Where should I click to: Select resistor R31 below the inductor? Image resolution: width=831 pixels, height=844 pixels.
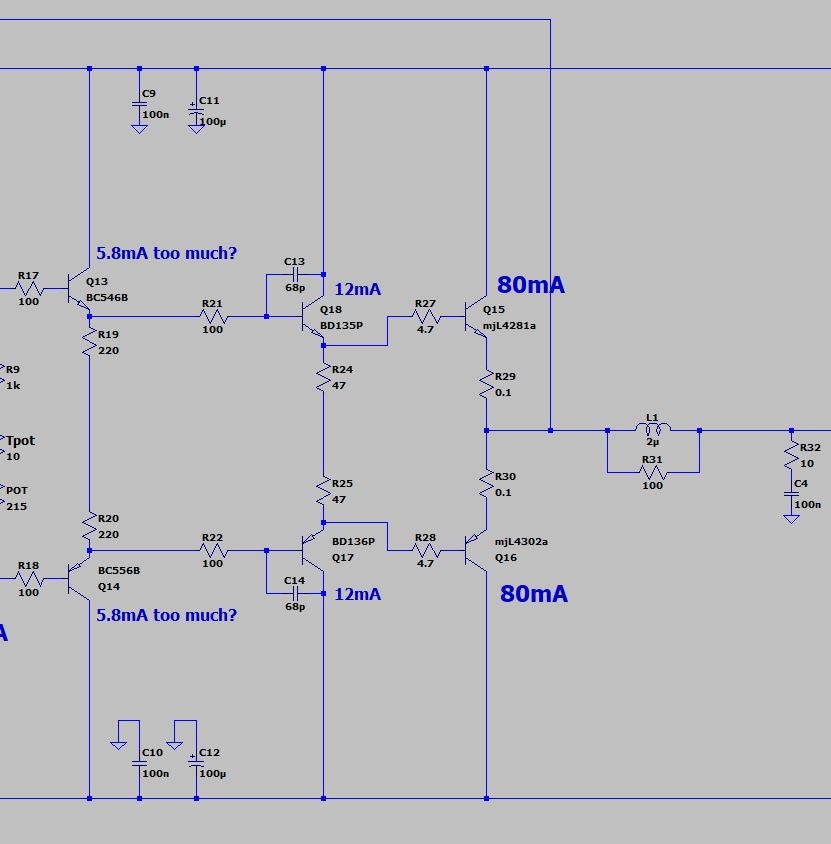[653, 472]
